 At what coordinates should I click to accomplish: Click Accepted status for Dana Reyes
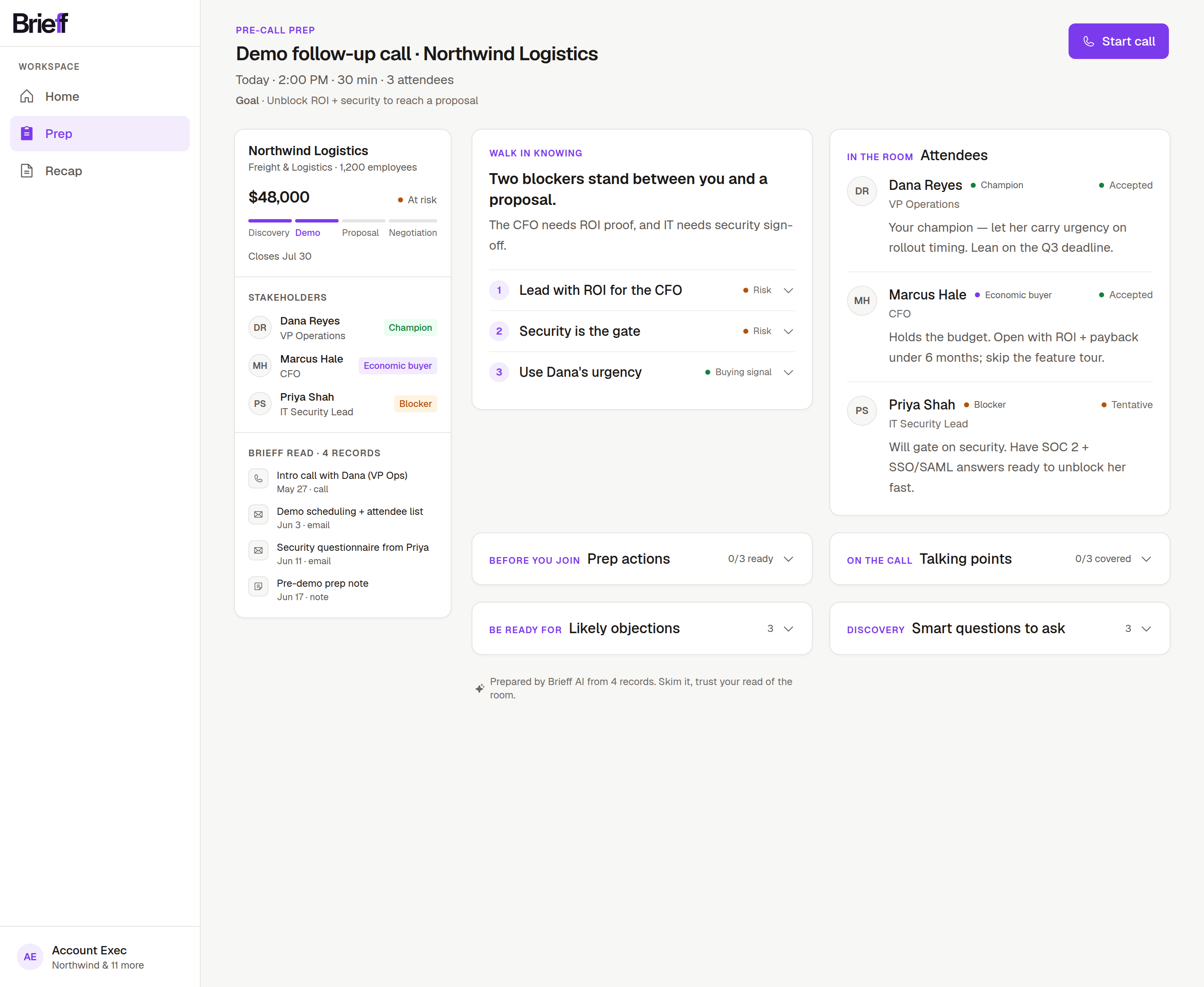coord(1125,185)
